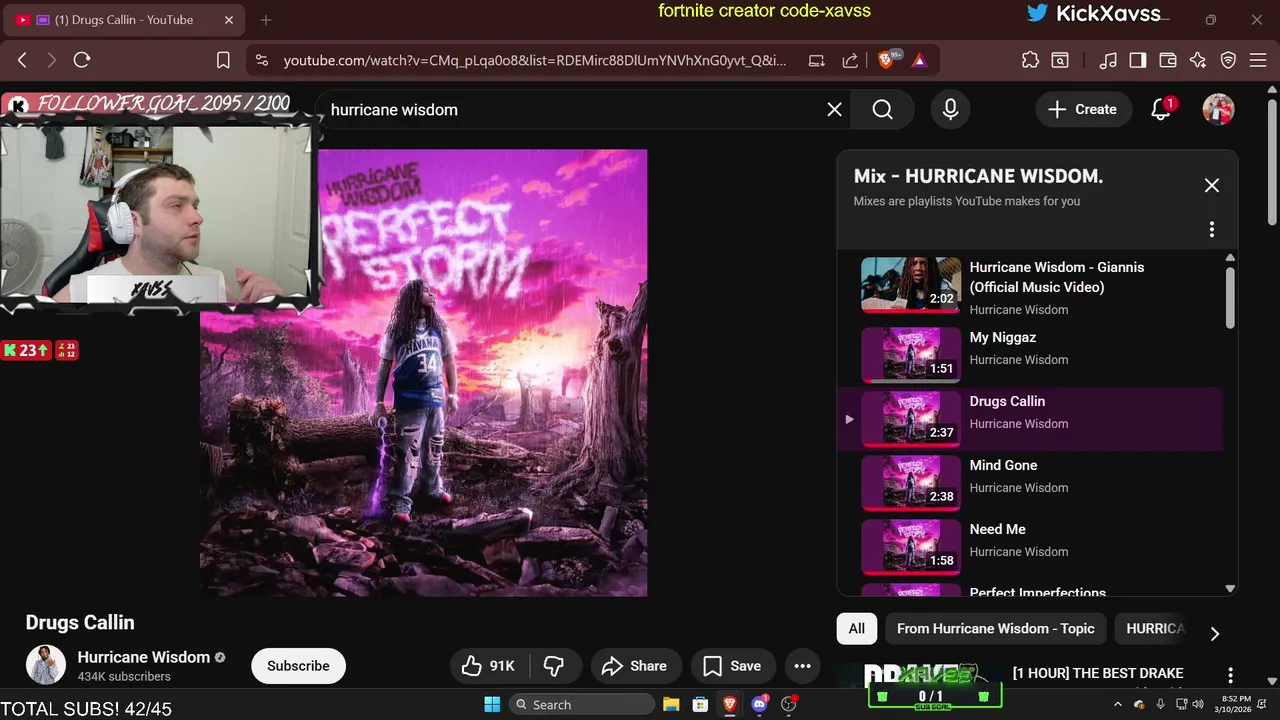Open Brave Rewards triangle icon
The width and height of the screenshot is (1280, 720).
tap(919, 60)
